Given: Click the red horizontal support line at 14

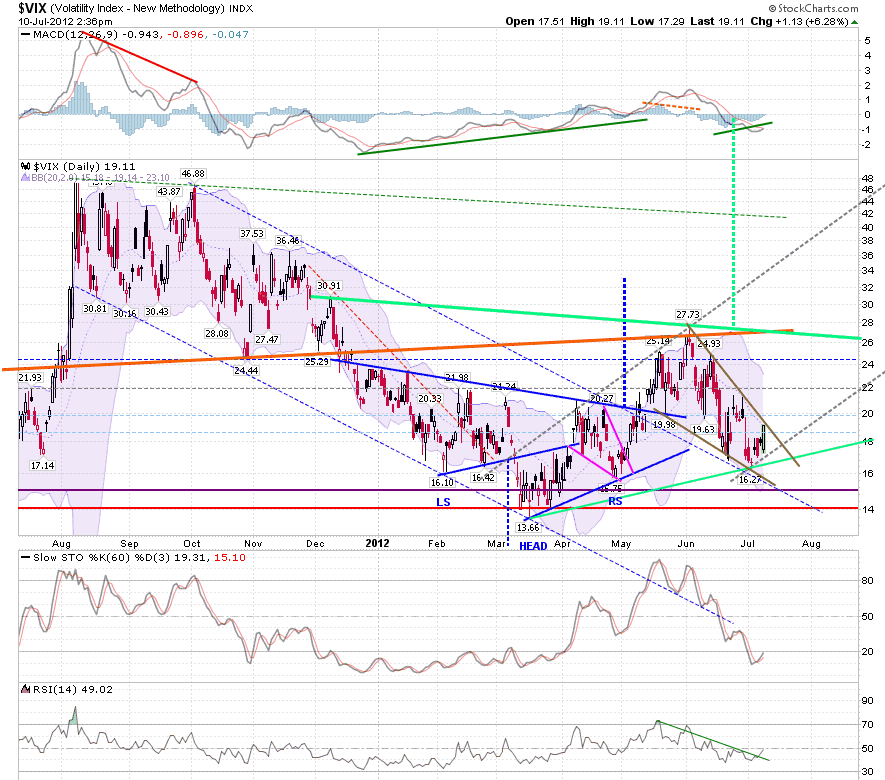Looking at the screenshot, I should pyautogui.click(x=438, y=508).
